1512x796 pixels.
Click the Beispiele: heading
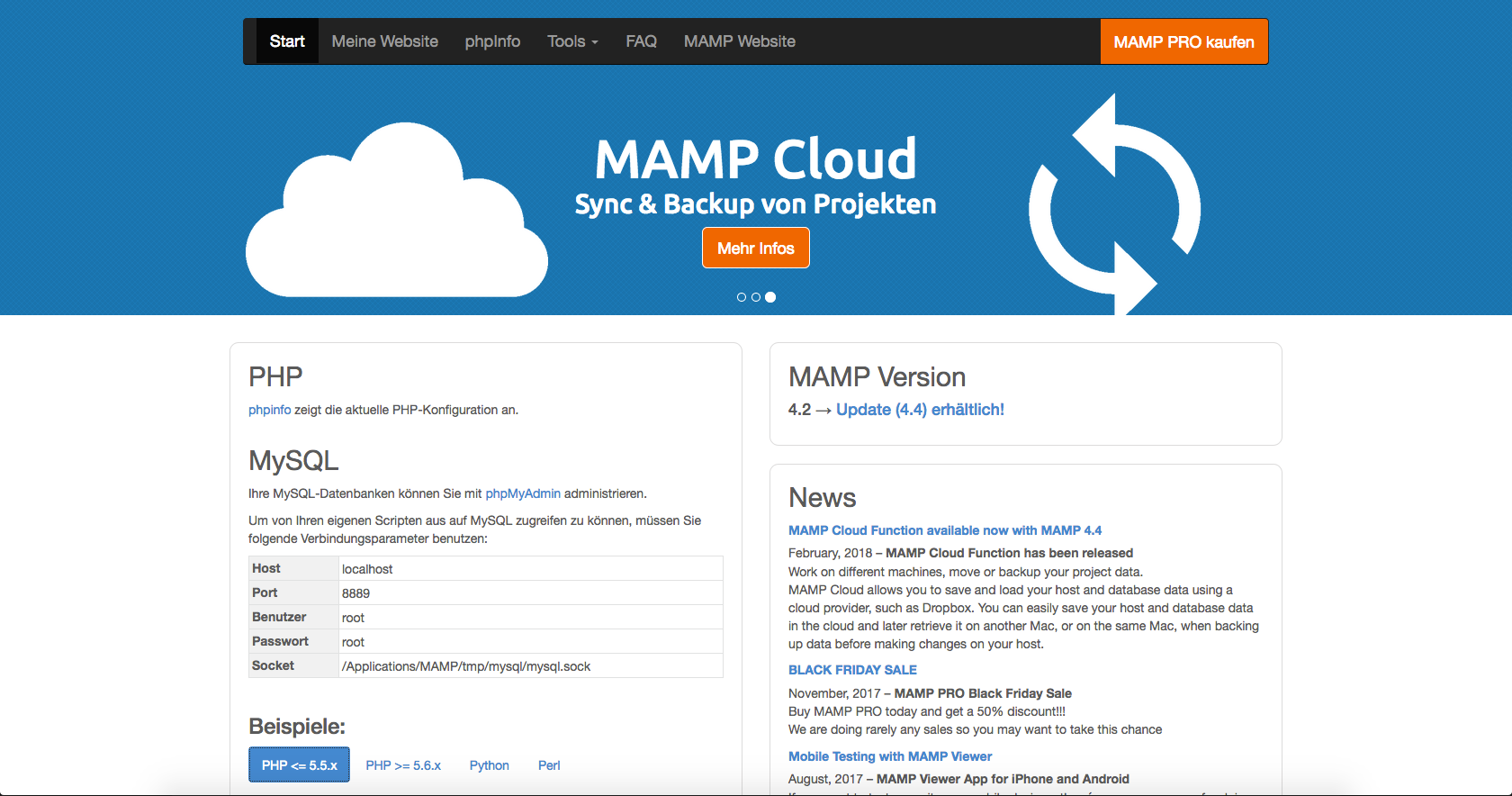(297, 726)
